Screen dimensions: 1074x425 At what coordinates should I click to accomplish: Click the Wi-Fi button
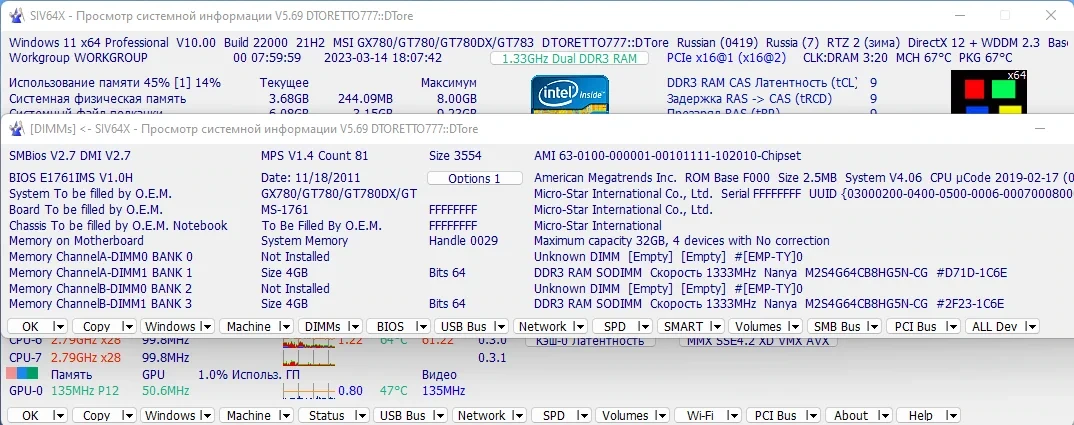tap(700, 415)
